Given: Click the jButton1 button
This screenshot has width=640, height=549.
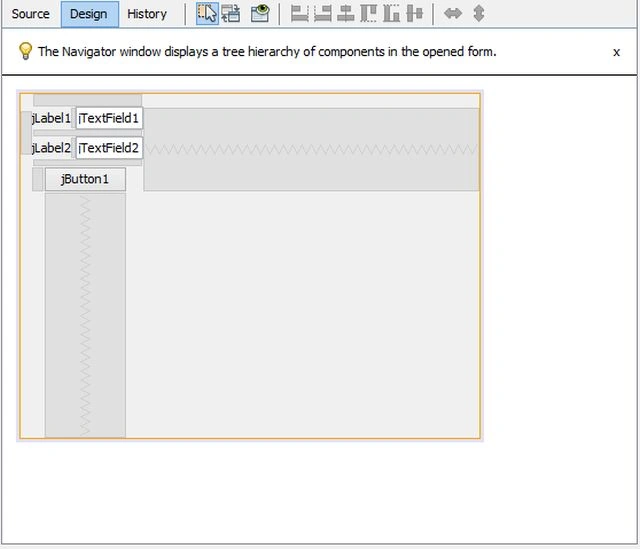Looking at the screenshot, I should (85, 179).
